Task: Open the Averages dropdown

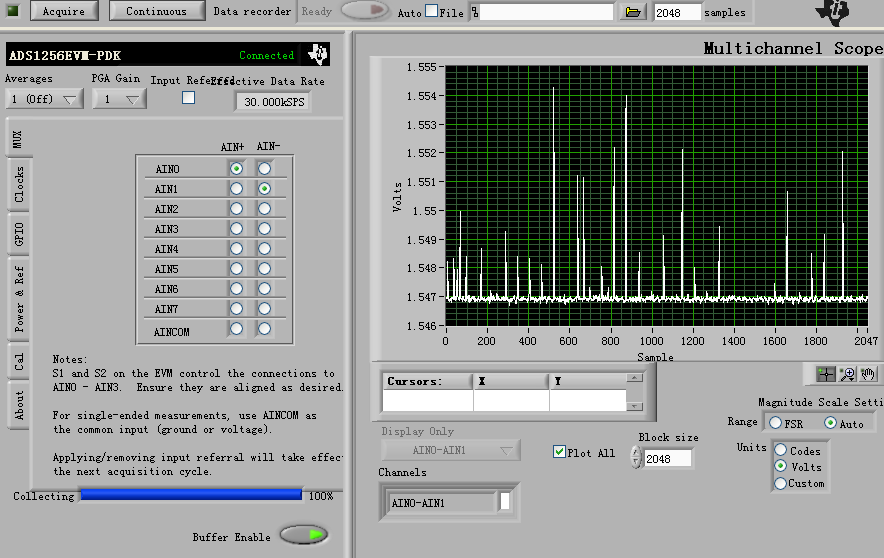Action: (44, 99)
